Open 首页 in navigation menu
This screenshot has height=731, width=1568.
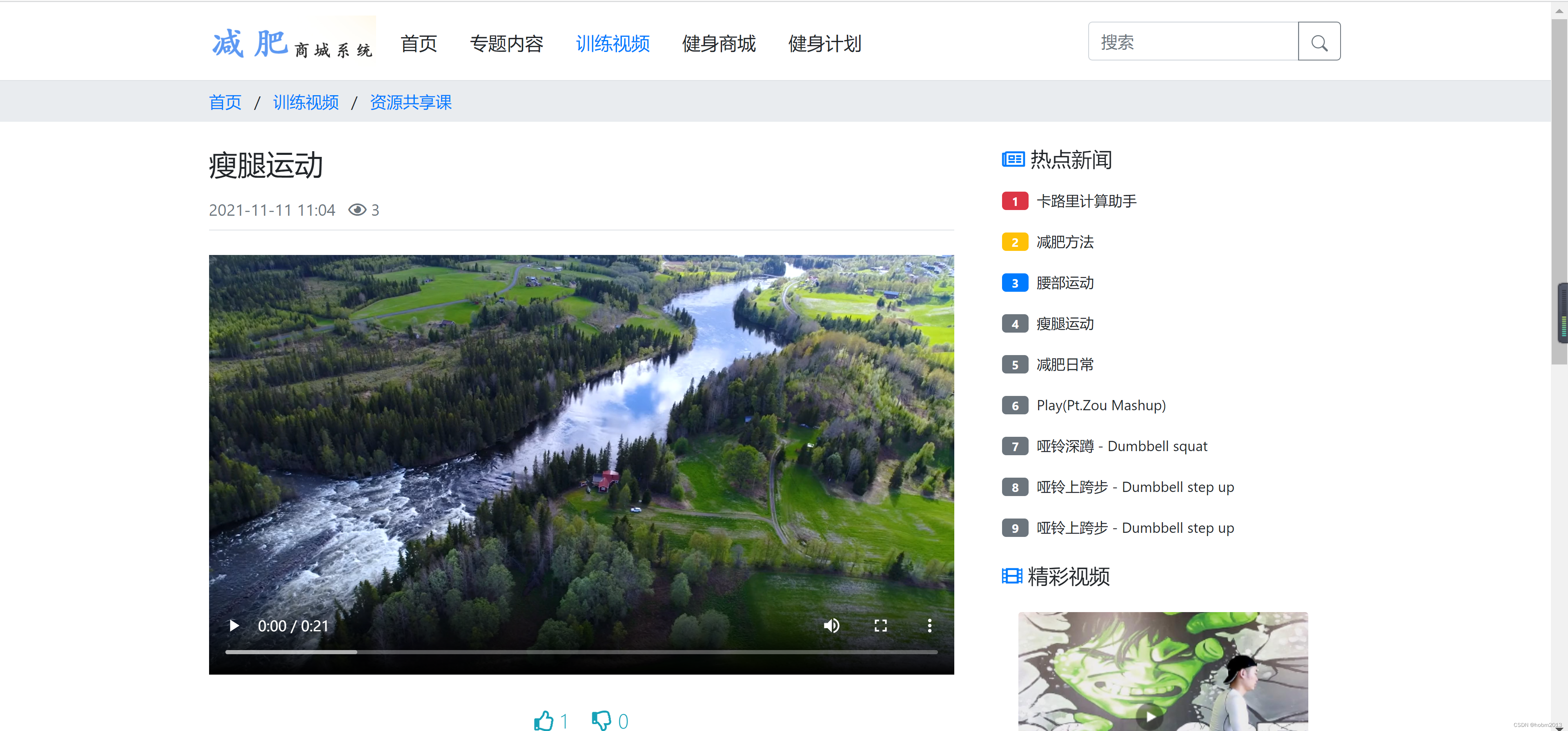pyautogui.click(x=419, y=44)
